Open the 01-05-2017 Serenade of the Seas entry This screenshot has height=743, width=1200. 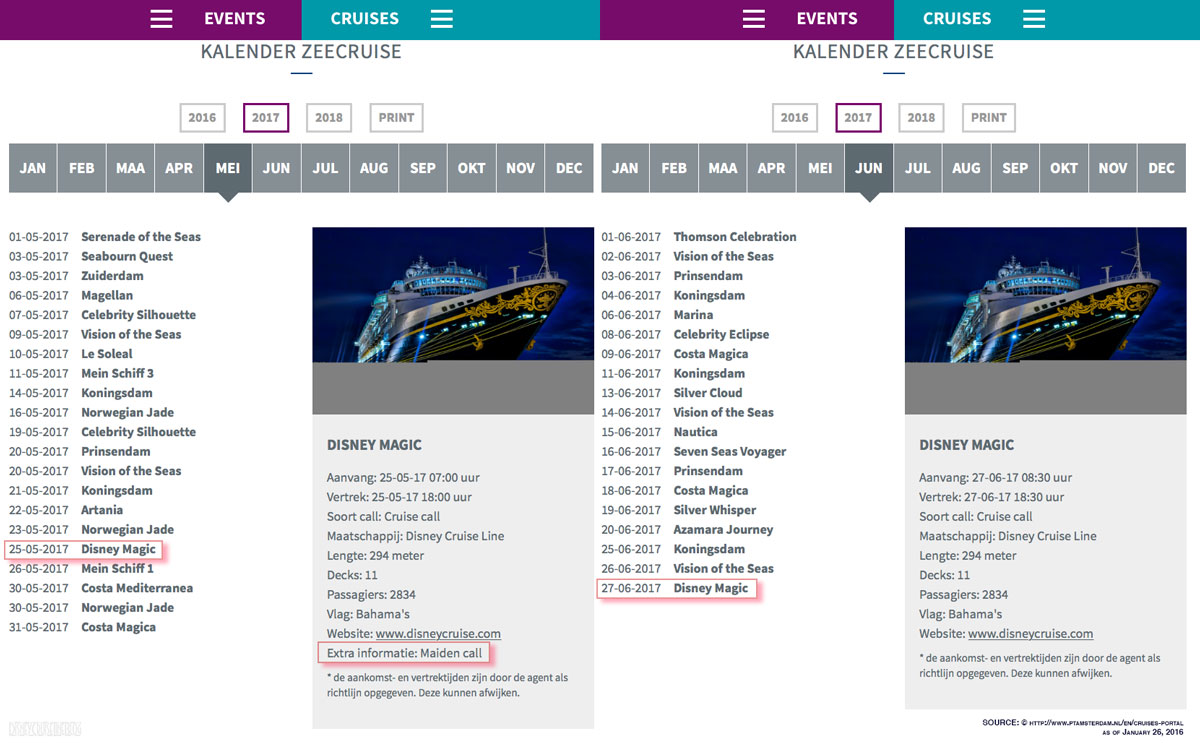105,237
